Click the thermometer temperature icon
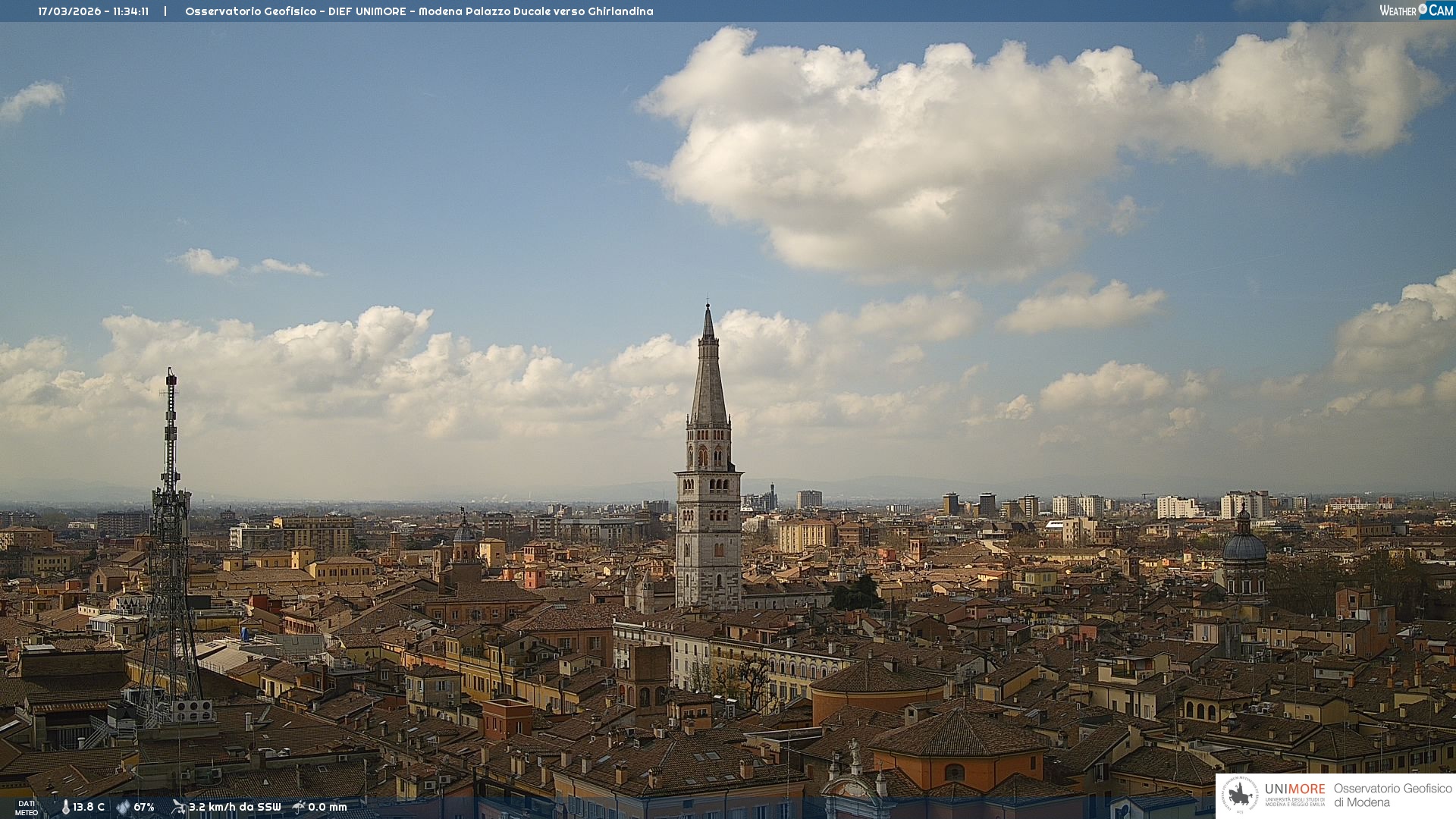The width and height of the screenshot is (1456, 819). pyautogui.click(x=65, y=807)
